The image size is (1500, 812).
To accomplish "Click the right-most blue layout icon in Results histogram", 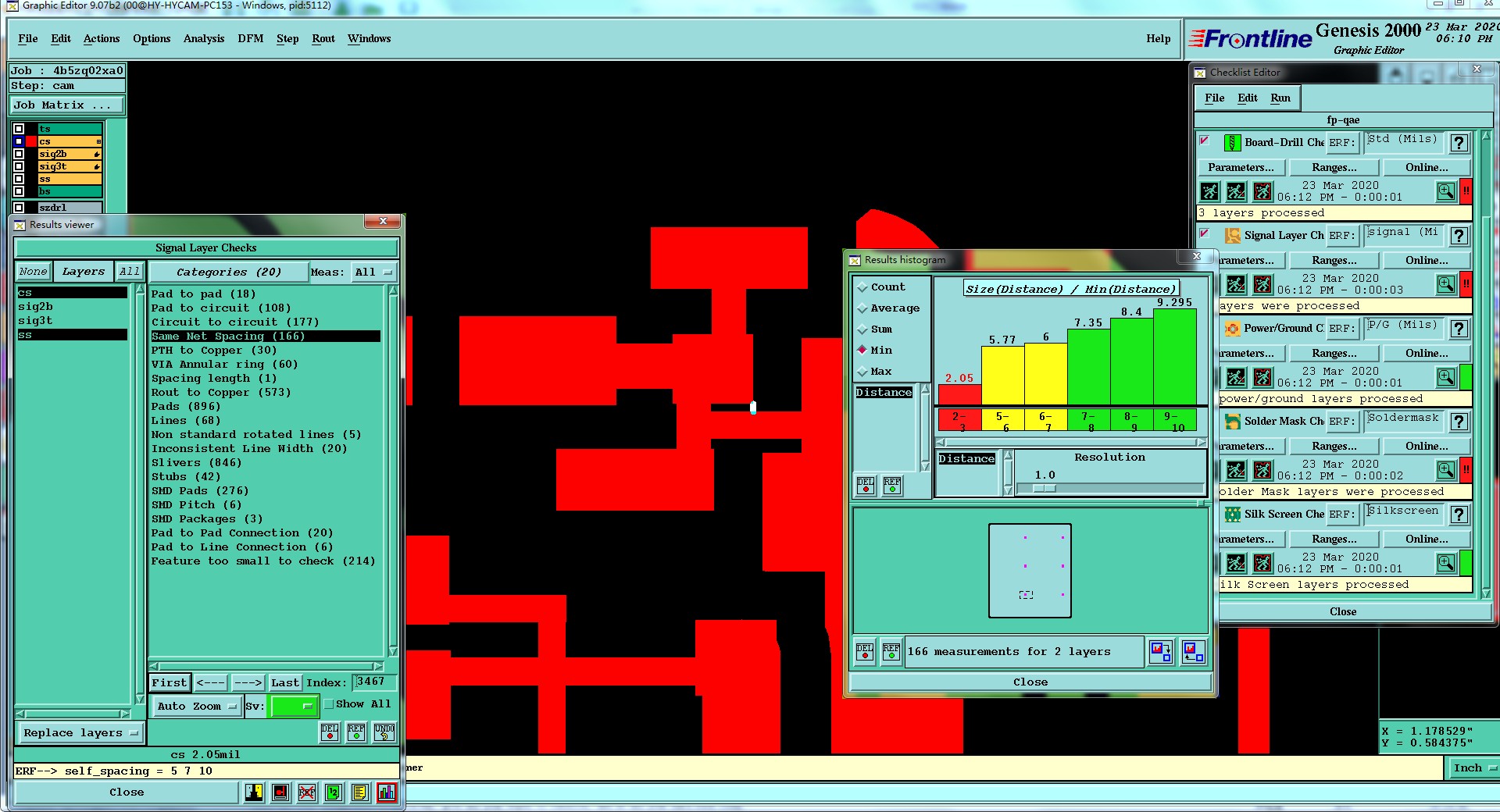I will 1193,652.
